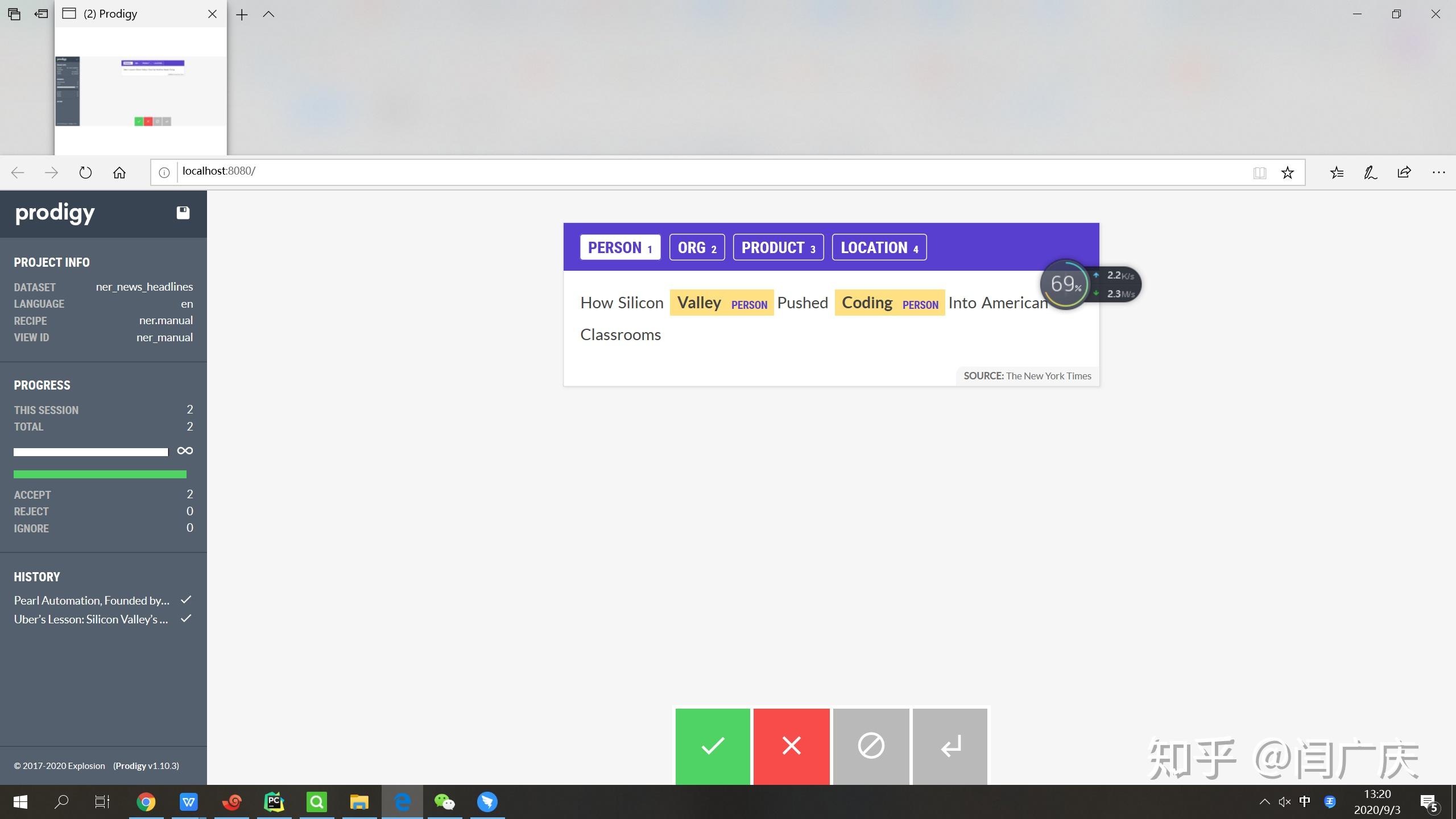The image size is (1456, 819).
Task: Click the reading view book icon
Action: [1259, 172]
